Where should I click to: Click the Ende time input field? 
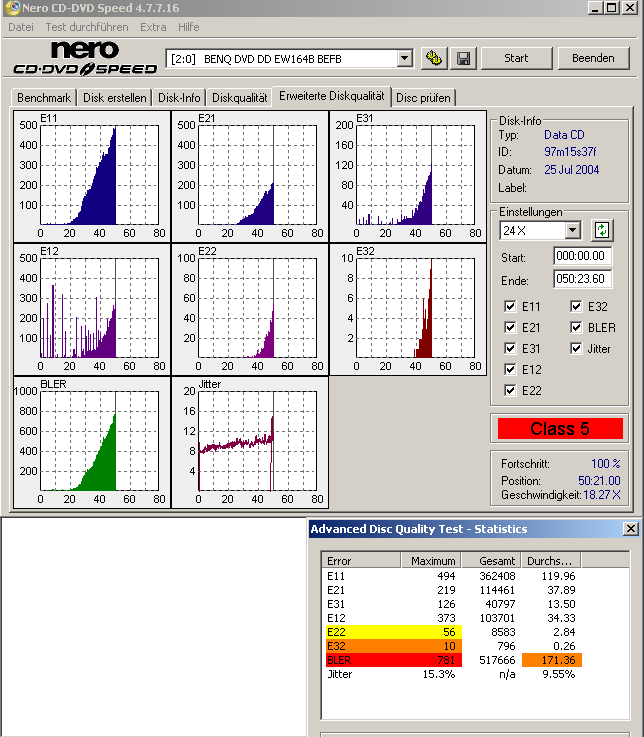point(583,279)
